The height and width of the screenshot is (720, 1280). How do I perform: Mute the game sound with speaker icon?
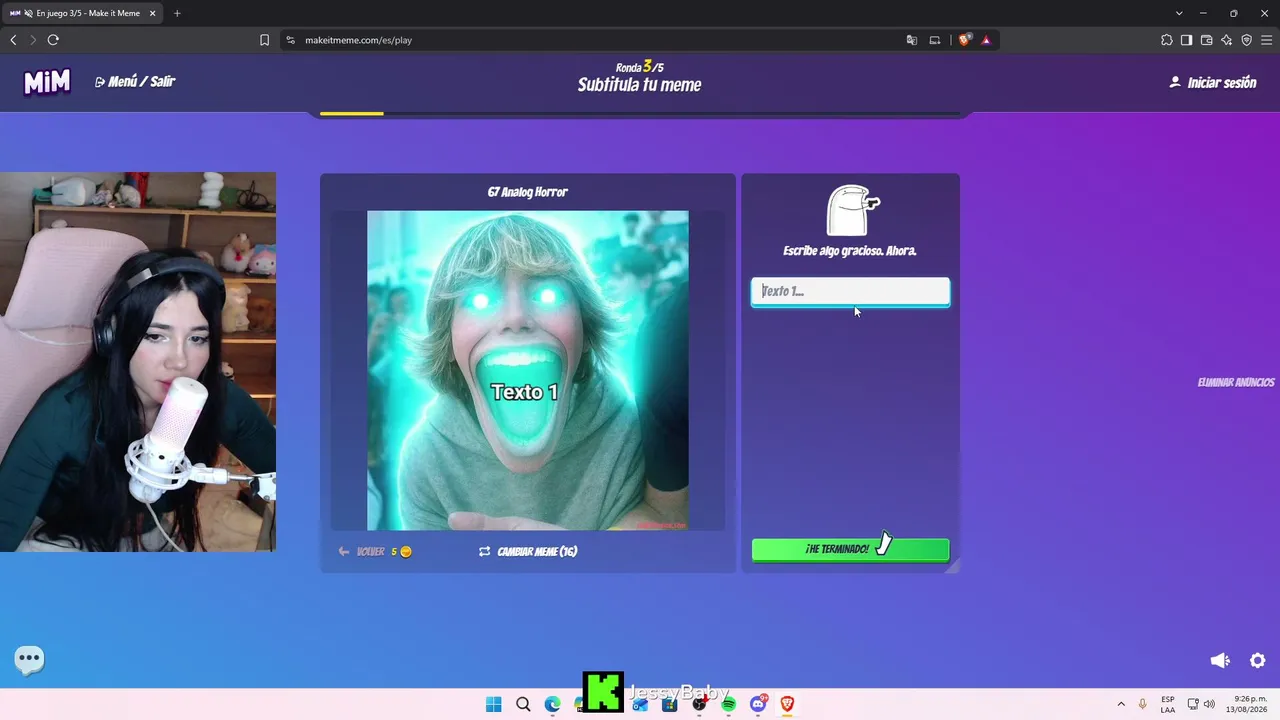(1220, 660)
